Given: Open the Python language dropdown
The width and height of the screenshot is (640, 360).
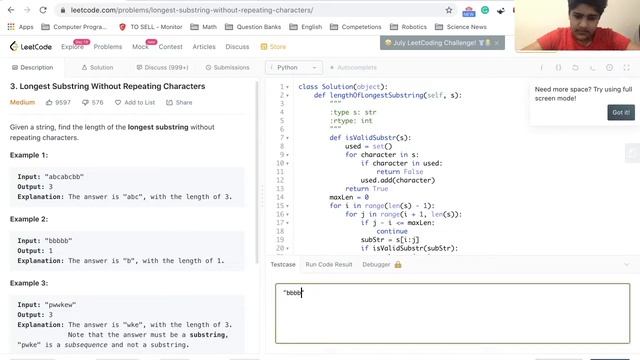Looking at the screenshot, I should pyautogui.click(x=294, y=67).
